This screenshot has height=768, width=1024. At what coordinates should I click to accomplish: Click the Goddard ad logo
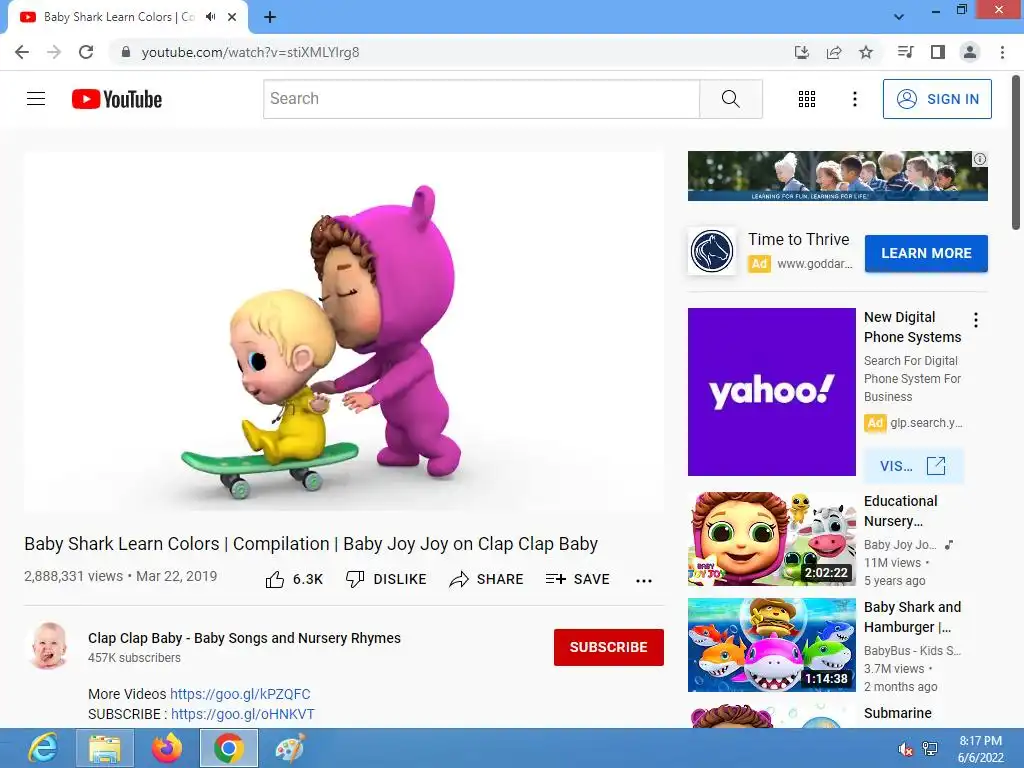pos(712,251)
